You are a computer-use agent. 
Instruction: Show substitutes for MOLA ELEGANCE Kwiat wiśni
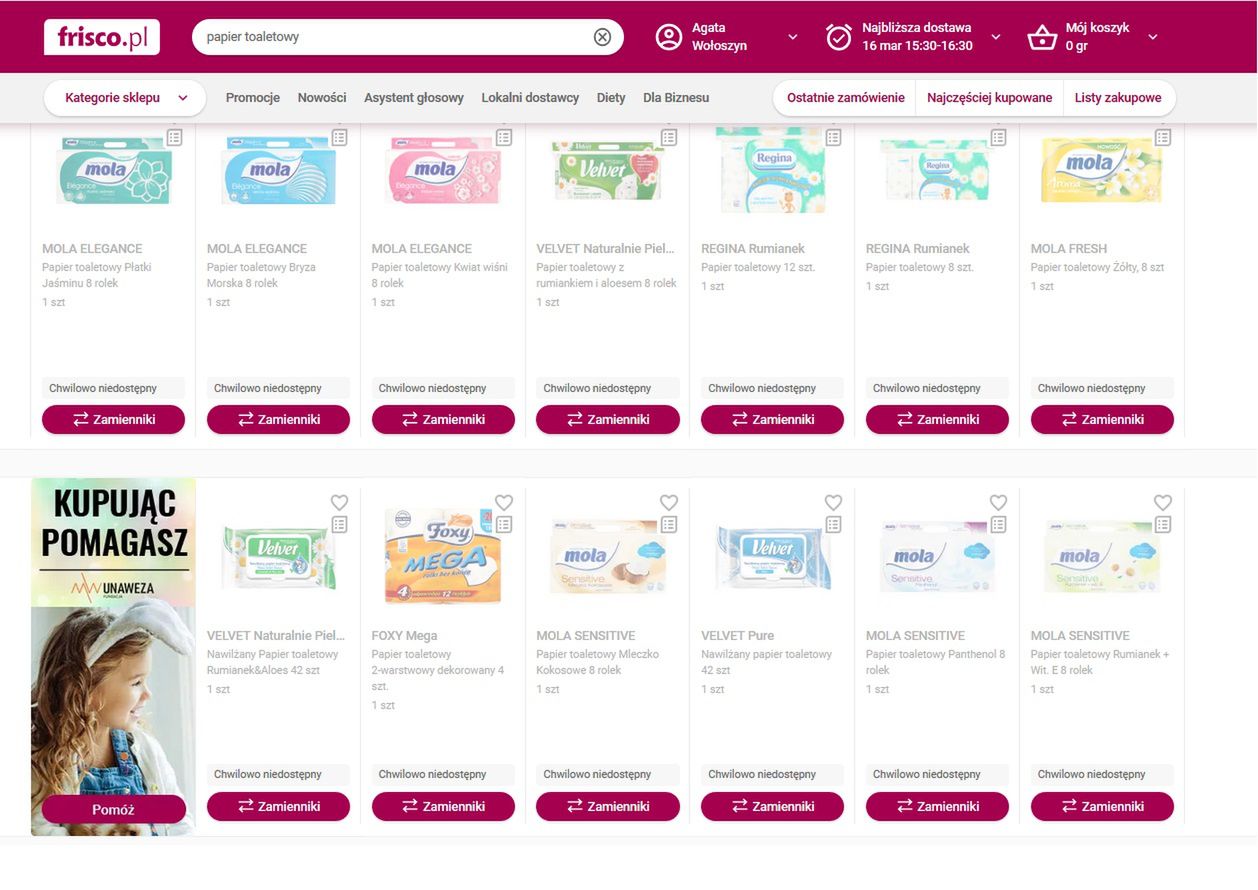[x=443, y=420]
